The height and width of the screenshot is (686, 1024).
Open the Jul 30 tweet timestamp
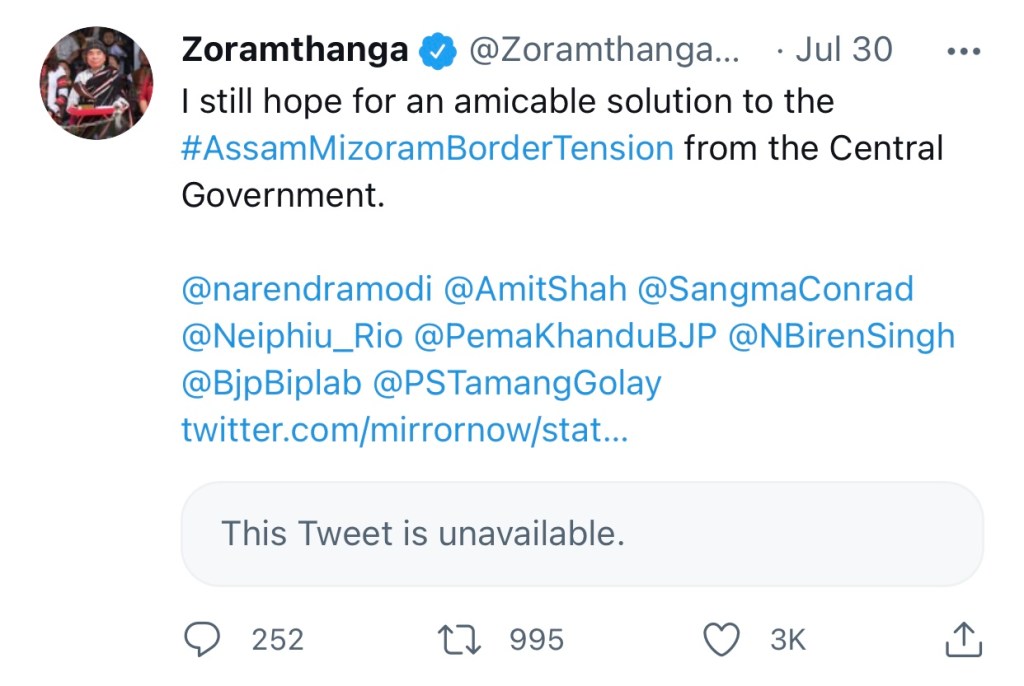(x=843, y=50)
